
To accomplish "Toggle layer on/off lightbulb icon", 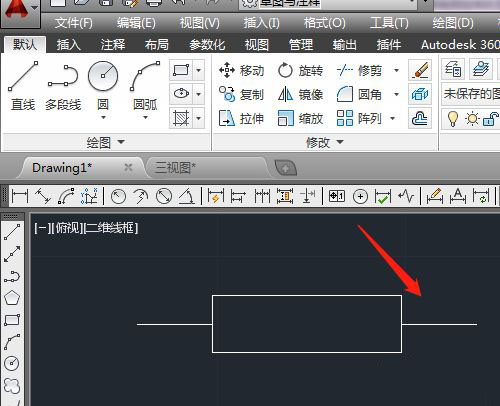I will click(452, 118).
